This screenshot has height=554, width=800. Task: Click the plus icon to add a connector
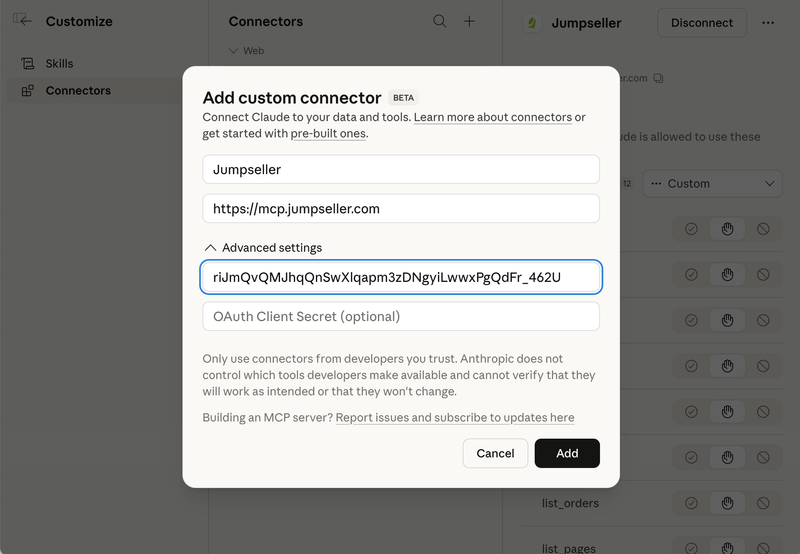[470, 21]
